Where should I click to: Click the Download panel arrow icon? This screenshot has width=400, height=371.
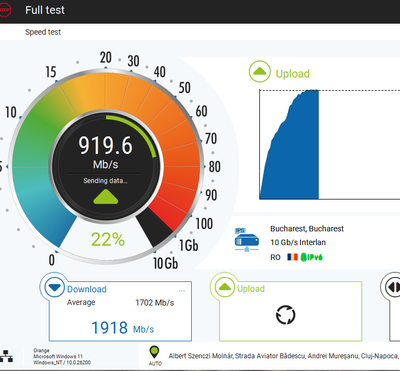(54, 287)
